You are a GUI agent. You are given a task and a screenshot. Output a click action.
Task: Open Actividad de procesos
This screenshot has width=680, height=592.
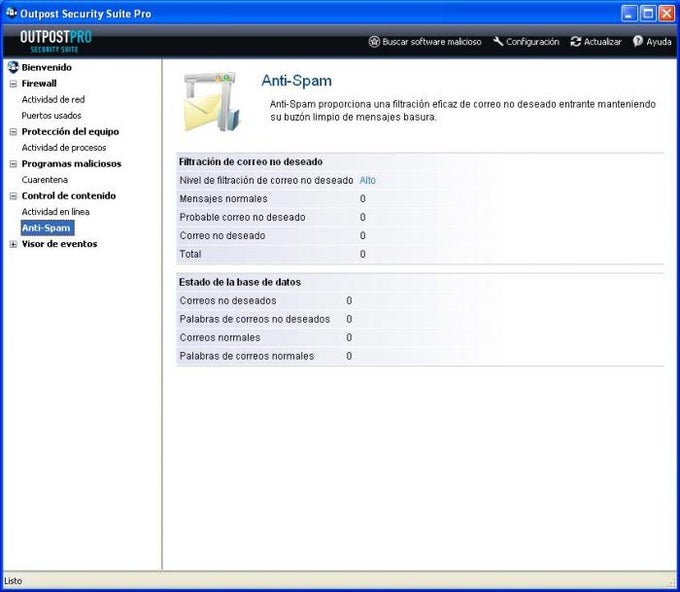click(64, 147)
